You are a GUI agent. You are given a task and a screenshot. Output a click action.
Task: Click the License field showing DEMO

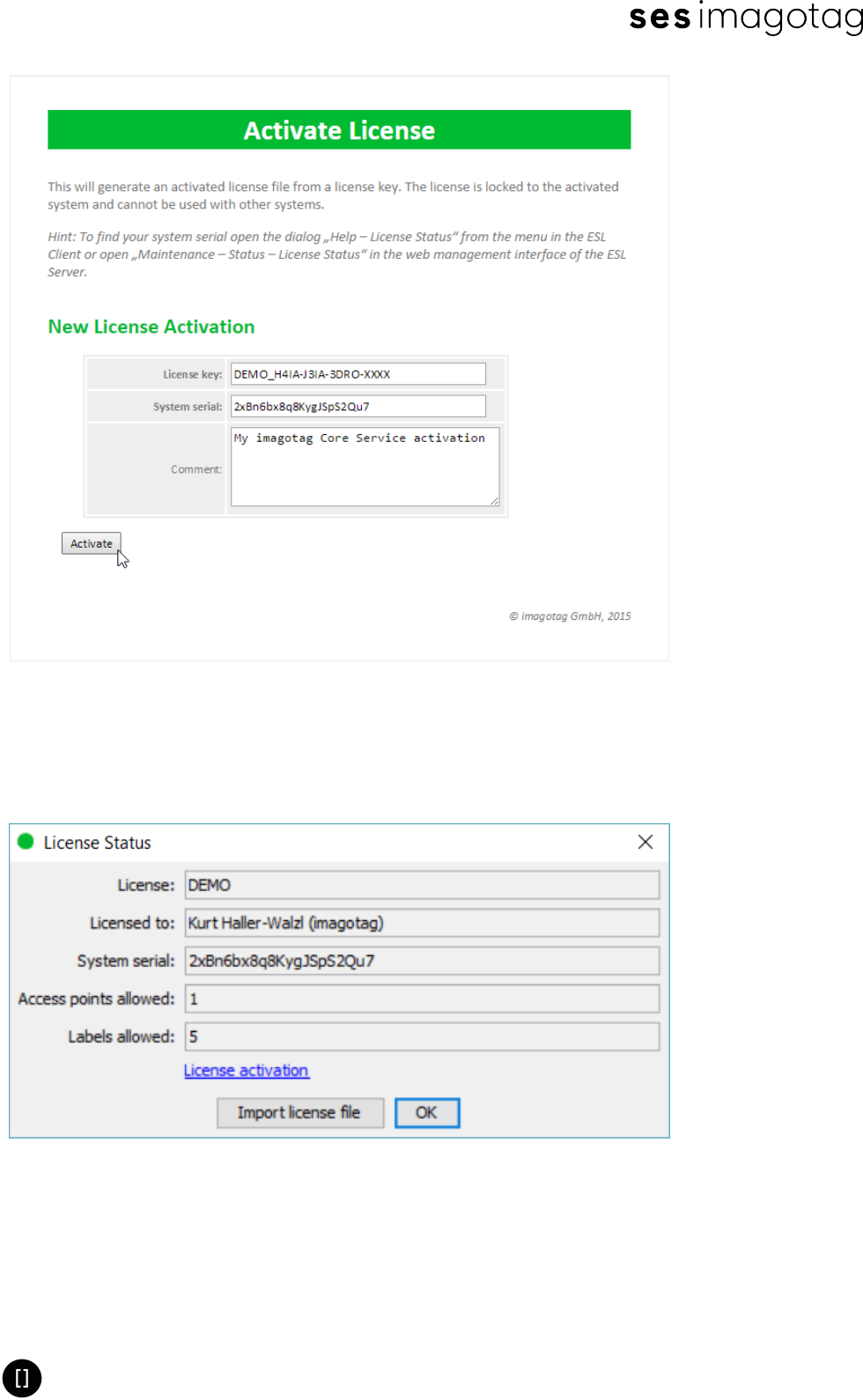(x=422, y=885)
